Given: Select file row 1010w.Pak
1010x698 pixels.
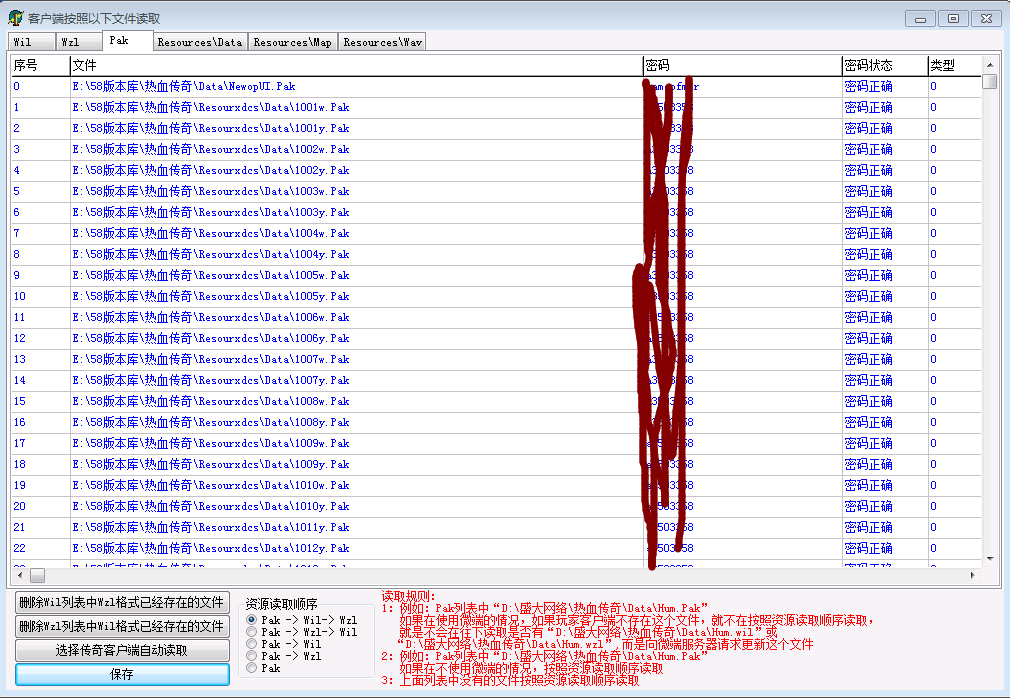Looking at the screenshot, I should tap(496, 486).
